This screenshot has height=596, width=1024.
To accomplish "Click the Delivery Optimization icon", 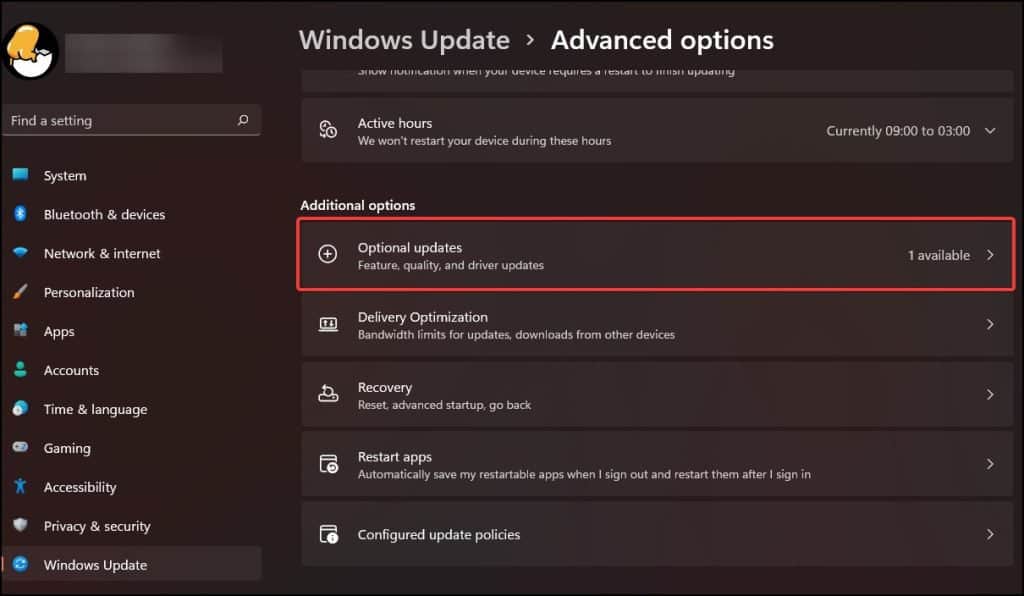I will (x=328, y=324).
